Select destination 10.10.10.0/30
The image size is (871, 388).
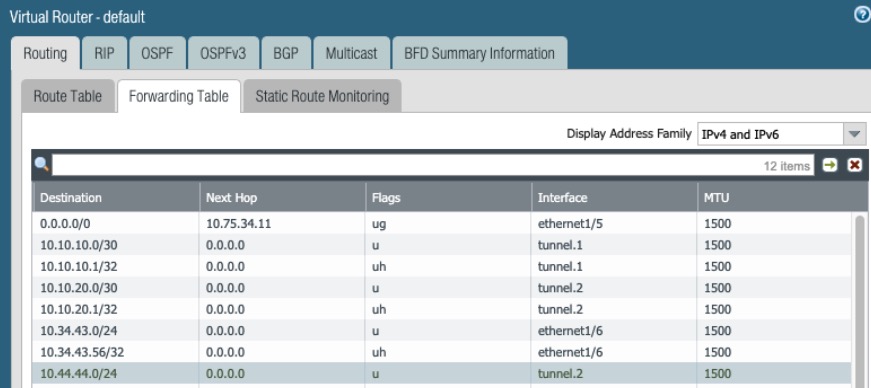(78, 245)
